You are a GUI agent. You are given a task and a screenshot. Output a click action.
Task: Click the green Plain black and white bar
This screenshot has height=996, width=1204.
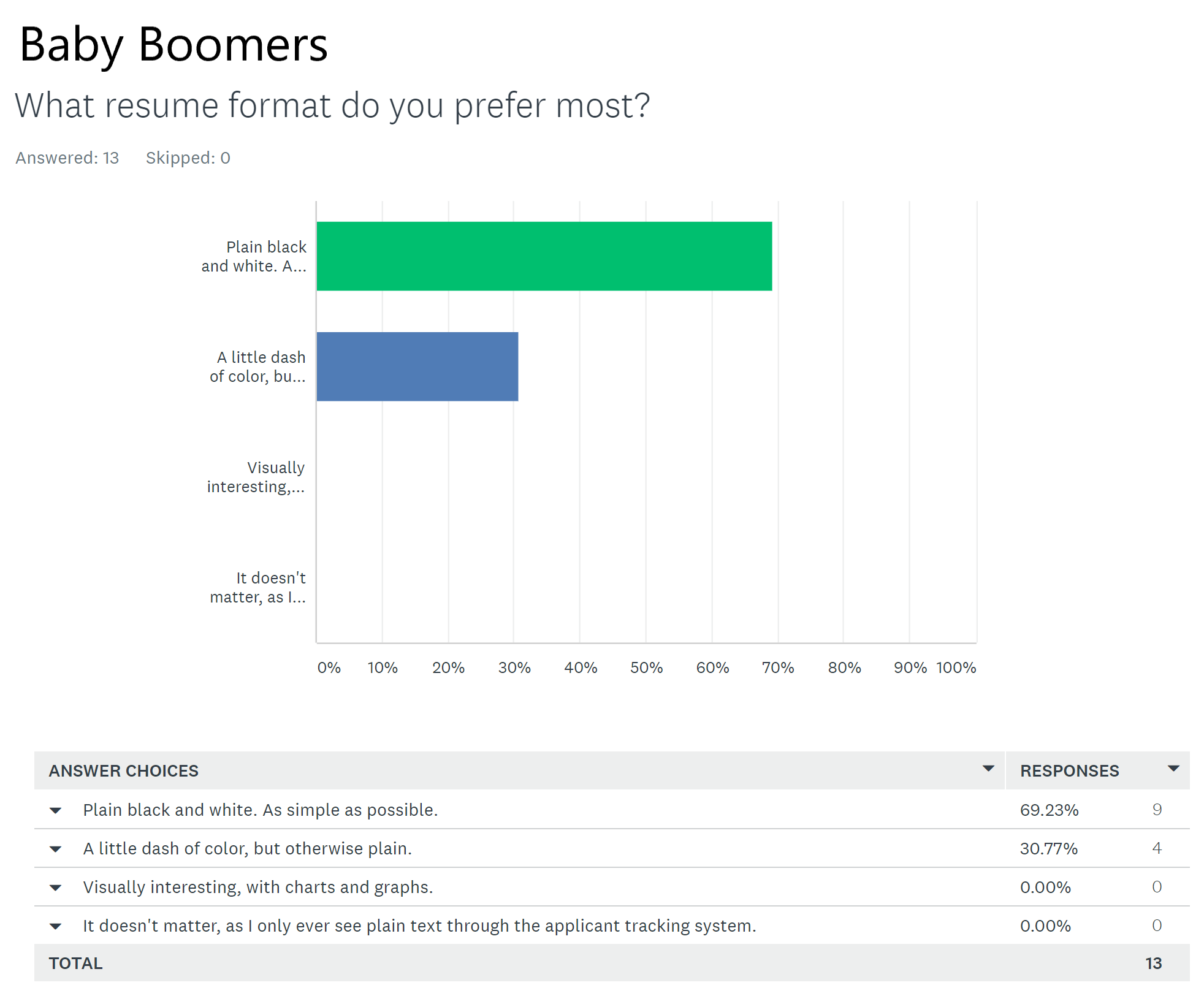pos(544,256)
